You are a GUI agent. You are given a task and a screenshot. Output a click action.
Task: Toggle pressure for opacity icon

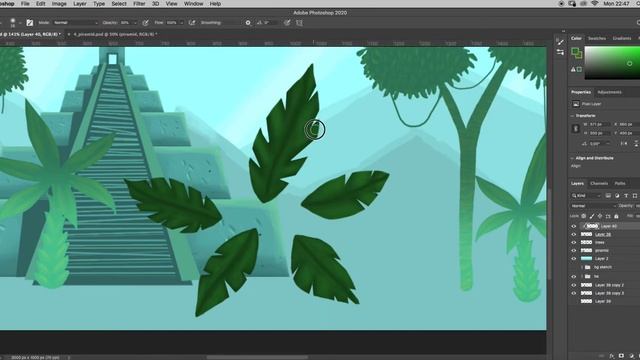[x=145, y=23]
